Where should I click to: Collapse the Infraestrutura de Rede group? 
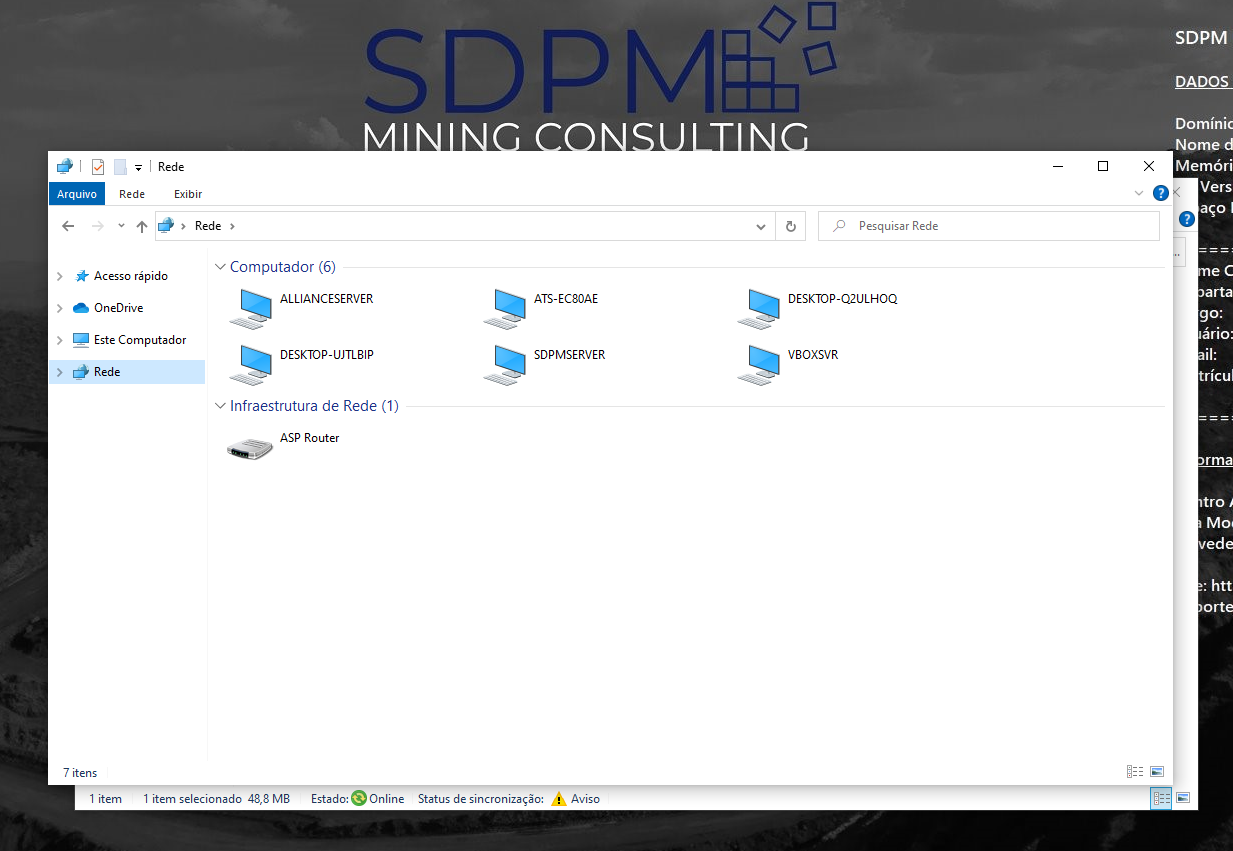click(219, 406)
